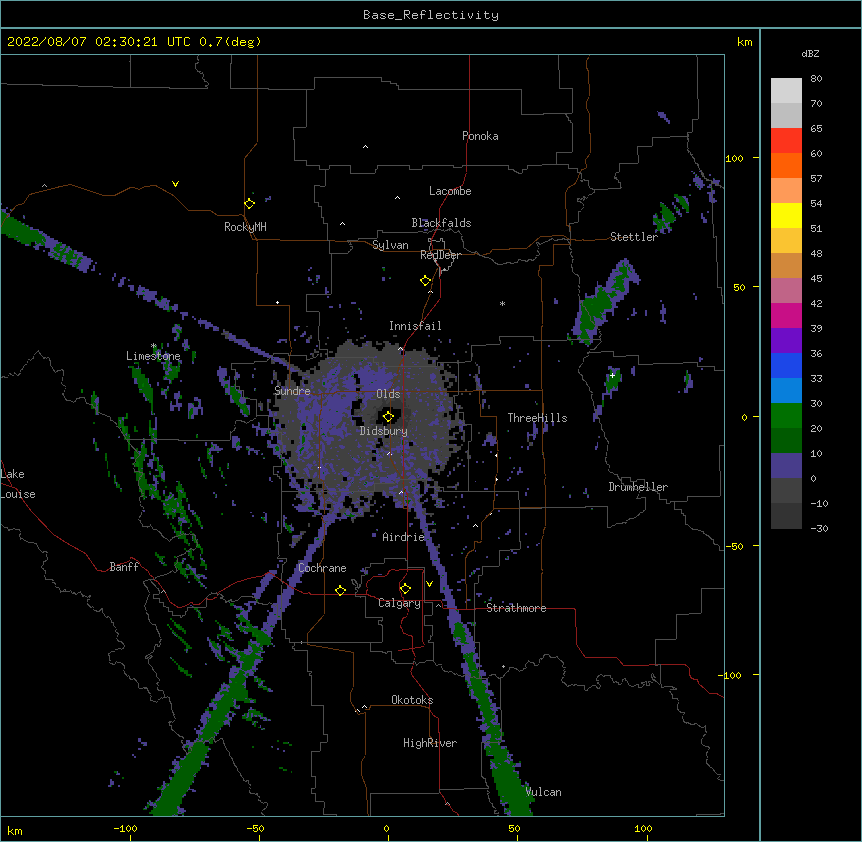
Task: Click the yellow V marker east of Calgary
Action: 429,584
